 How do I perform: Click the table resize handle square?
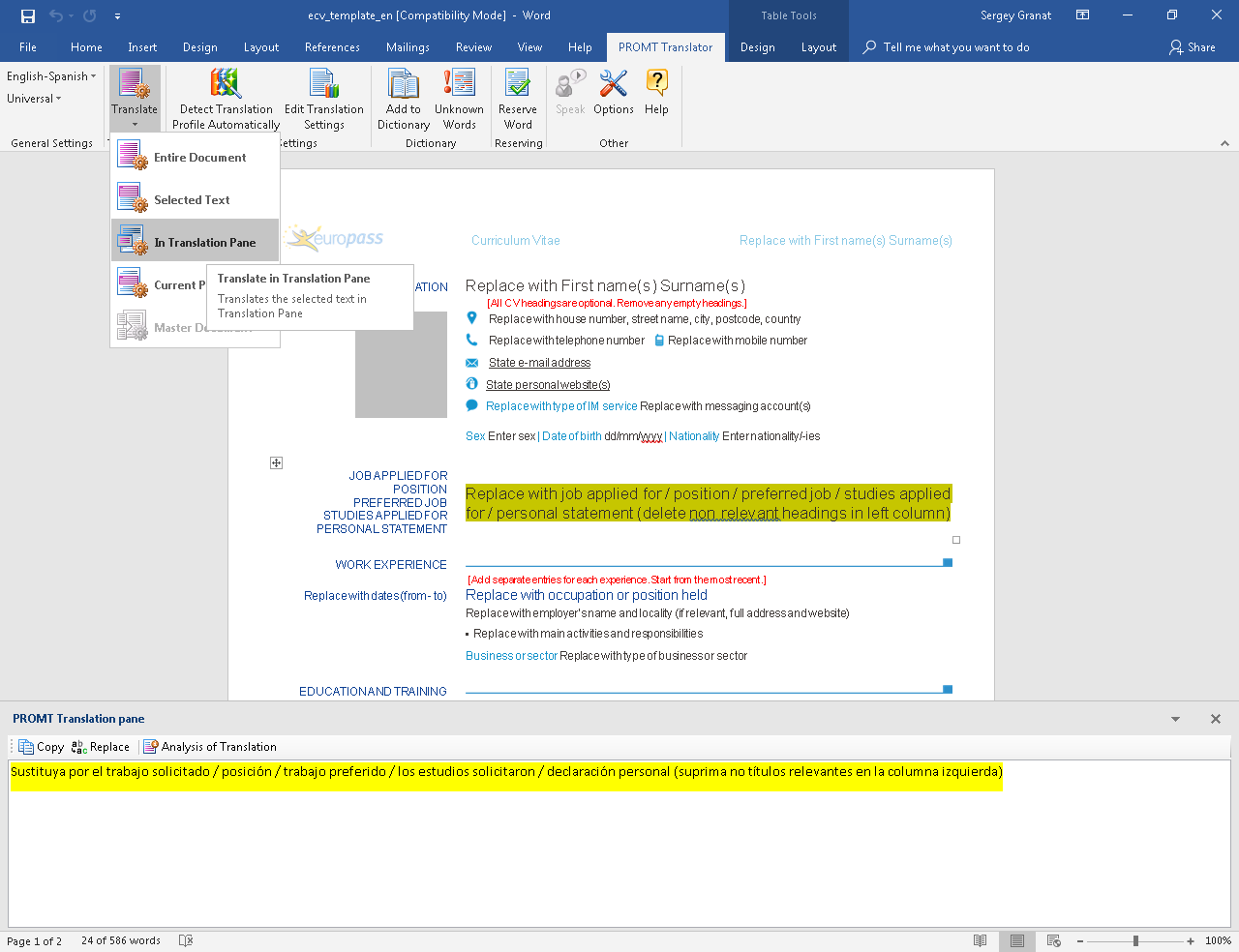point(956,540)
